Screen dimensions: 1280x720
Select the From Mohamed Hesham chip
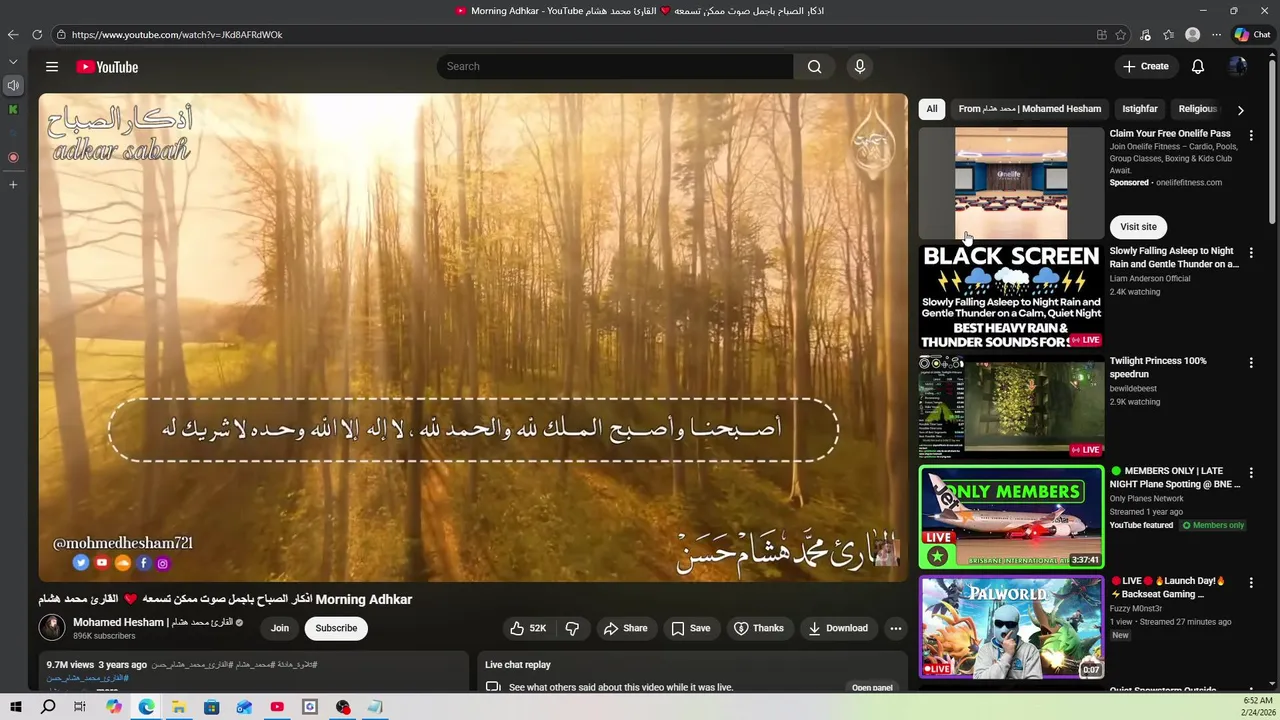[x=1029, y=109]
